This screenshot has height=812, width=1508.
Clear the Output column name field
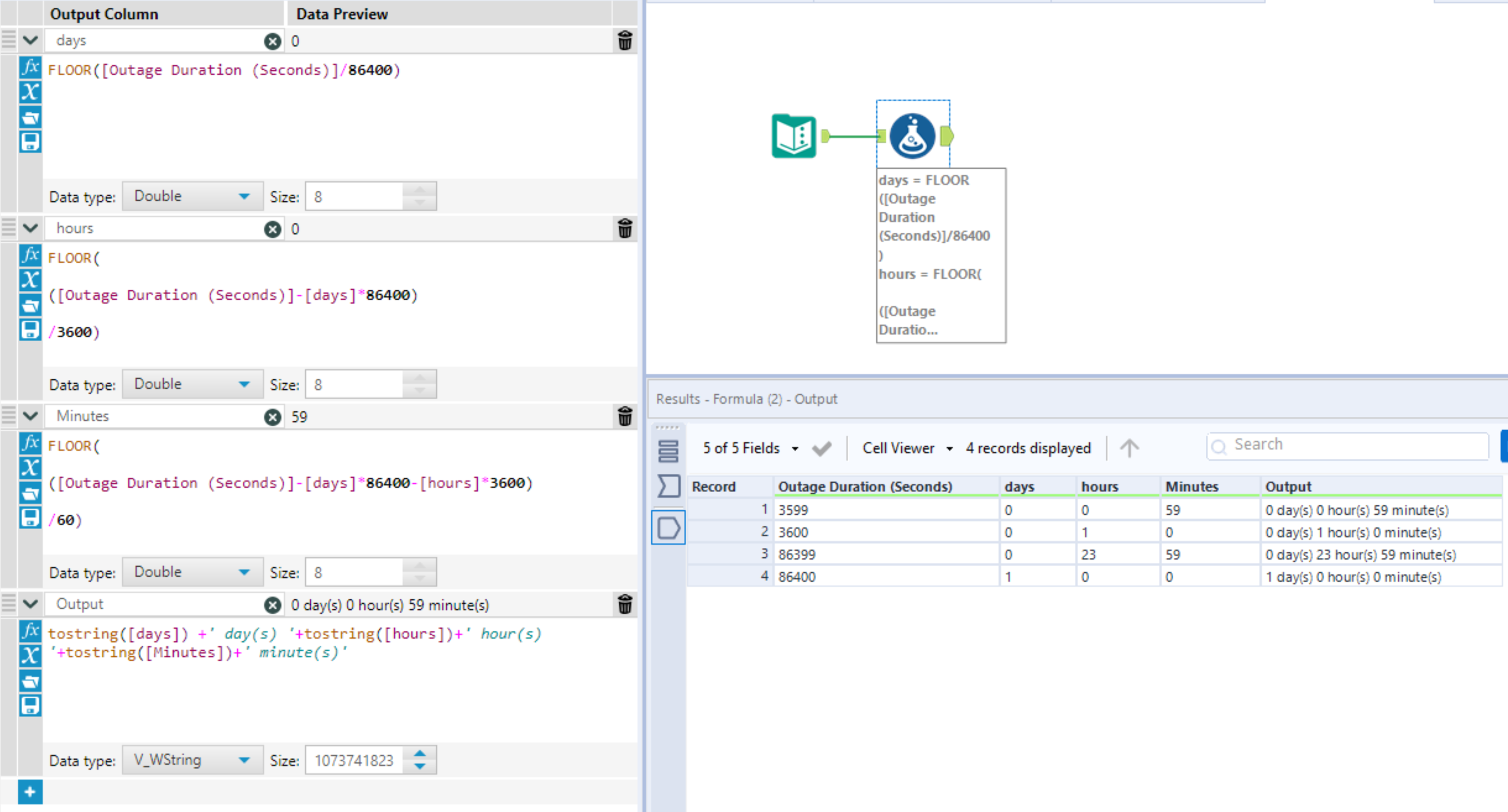pyautogui.click(x=272, y=605)
